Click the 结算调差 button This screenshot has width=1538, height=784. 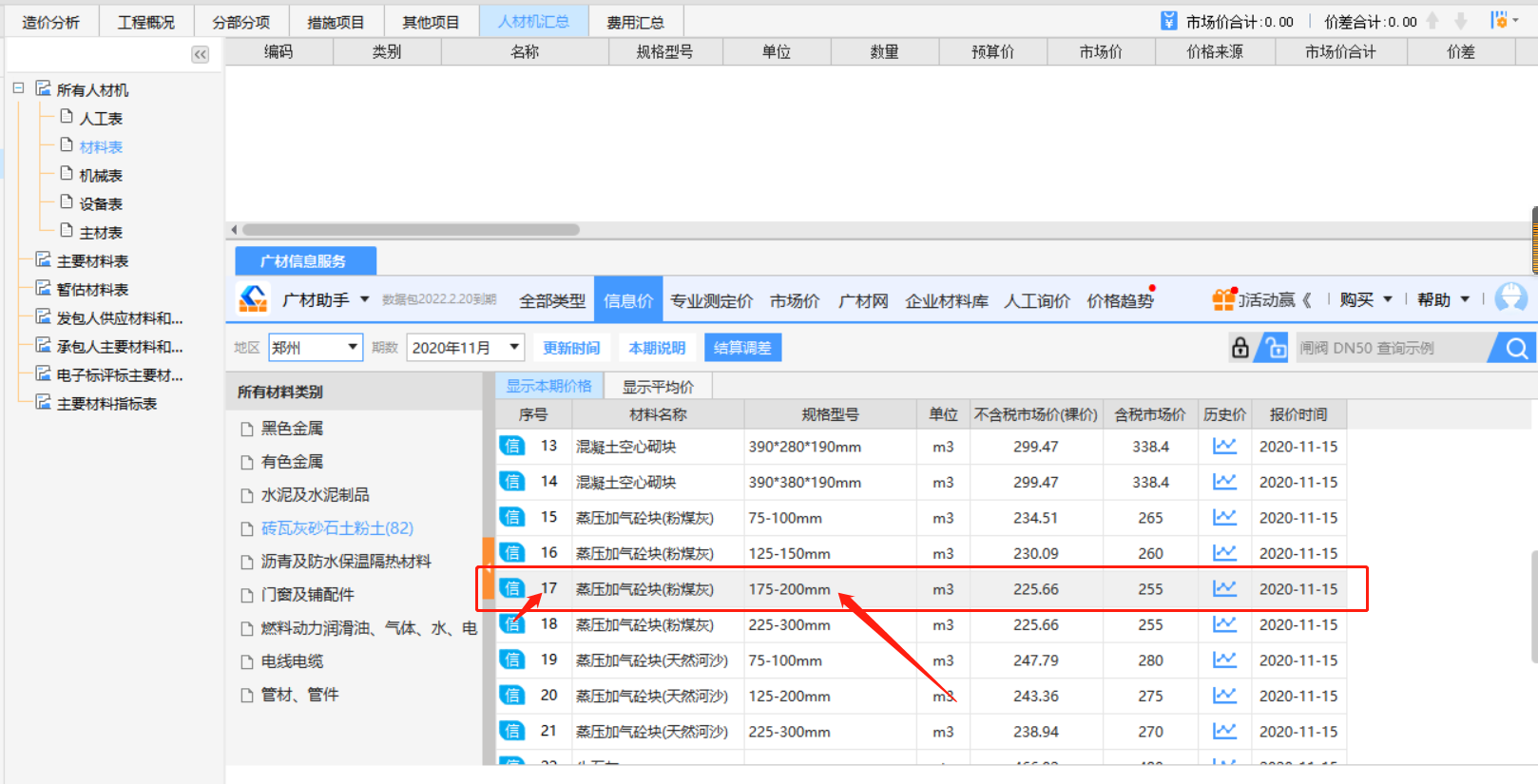pyautogui.click(x=742, y=348)
